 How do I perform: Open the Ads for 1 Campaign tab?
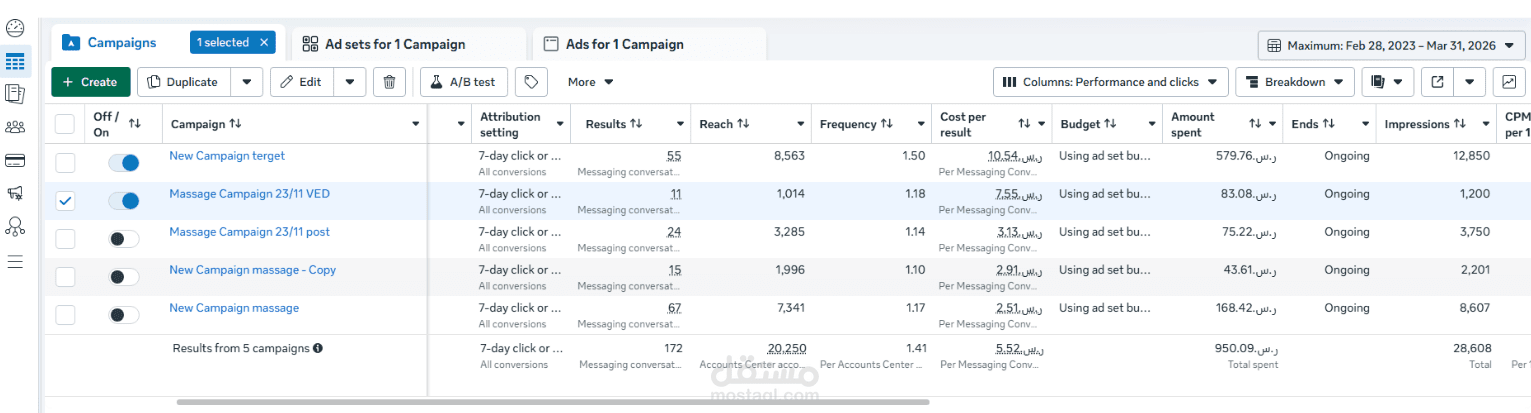point(624,44)
